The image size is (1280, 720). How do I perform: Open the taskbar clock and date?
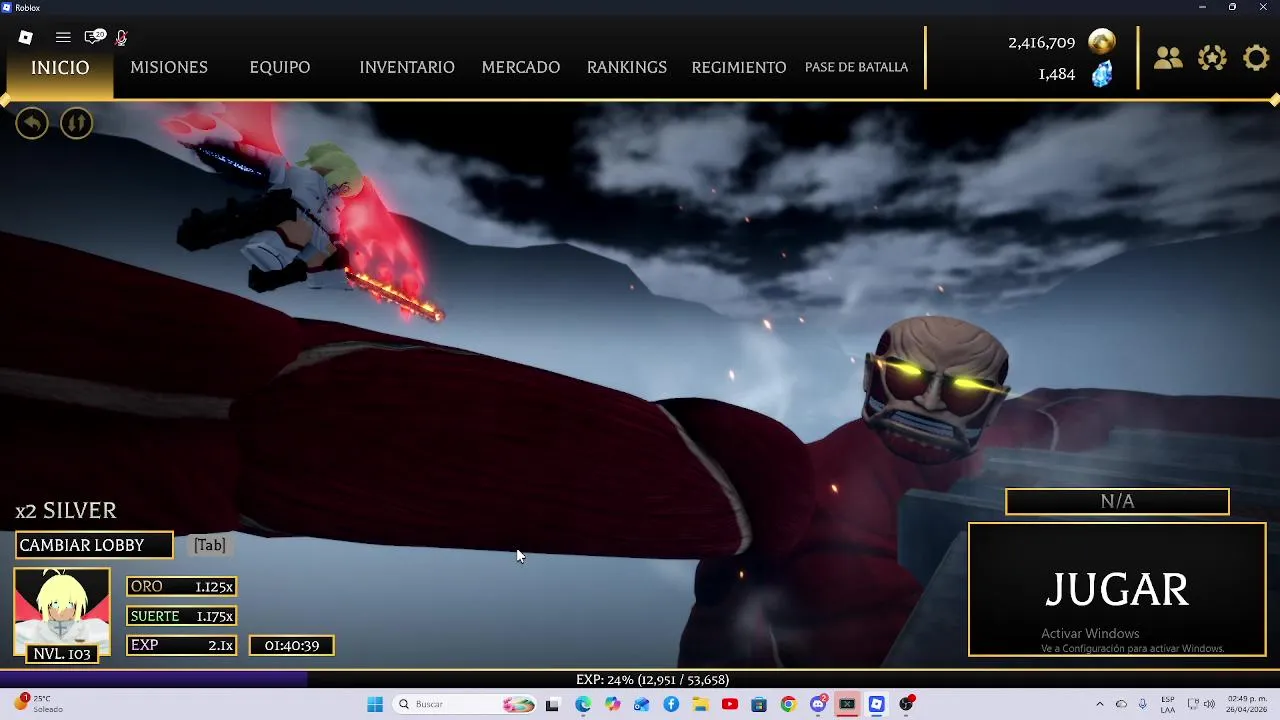point(1247,704)
